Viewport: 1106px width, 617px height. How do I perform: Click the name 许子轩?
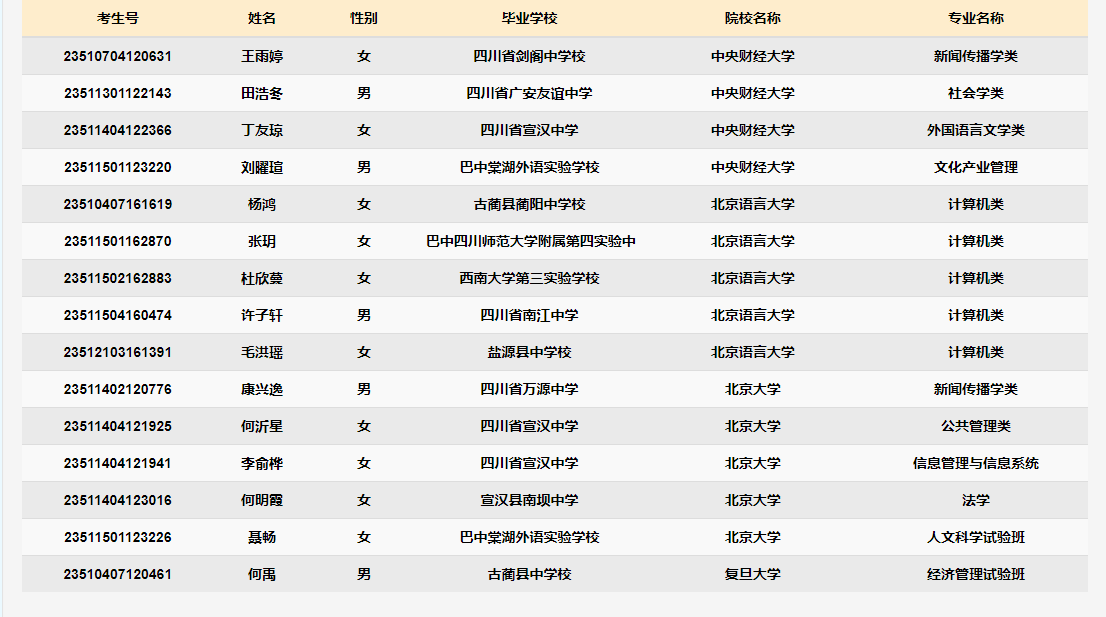pos(262,315)
